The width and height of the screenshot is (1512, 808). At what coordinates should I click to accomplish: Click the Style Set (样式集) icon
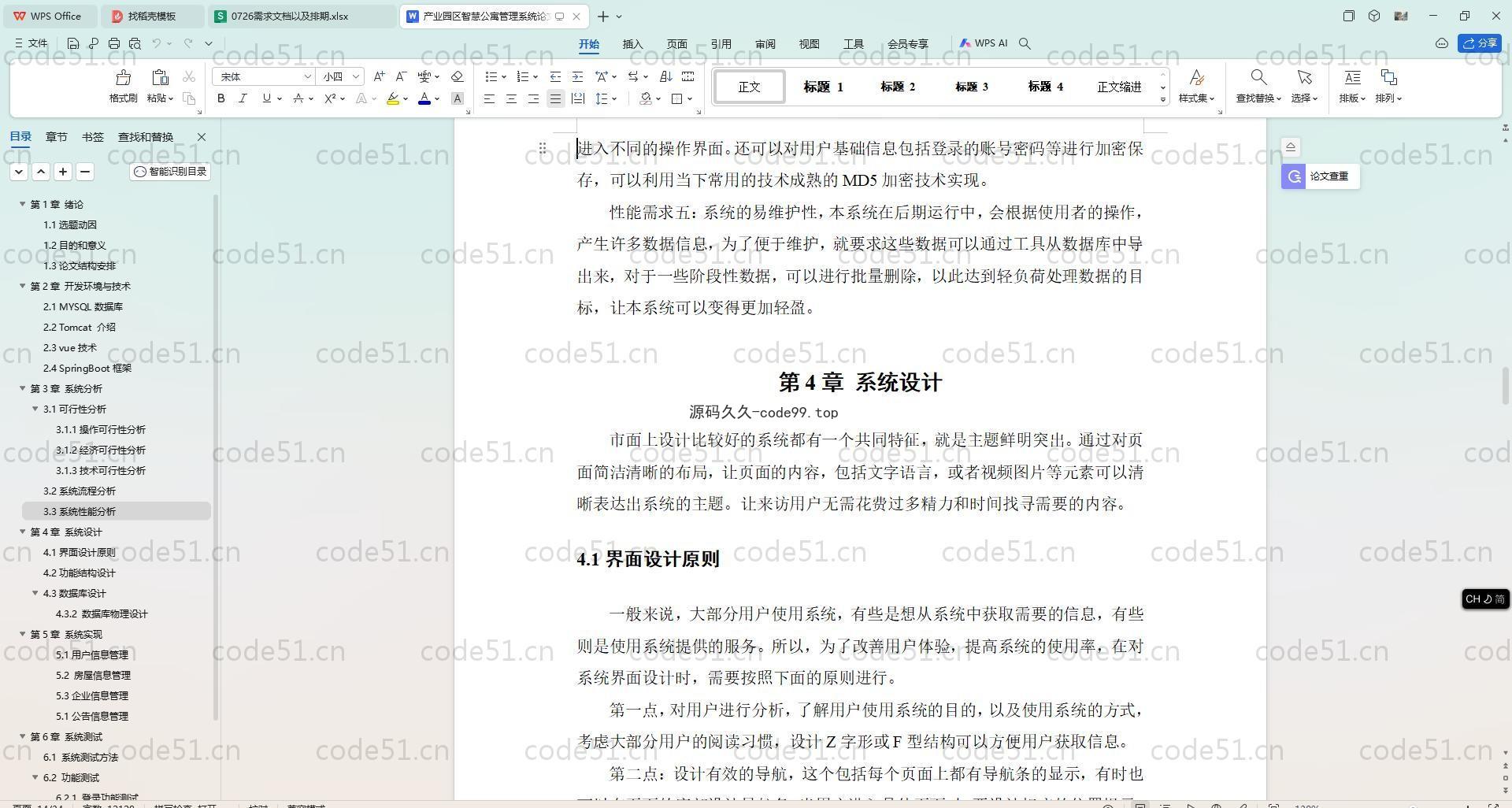point(1196,77)
